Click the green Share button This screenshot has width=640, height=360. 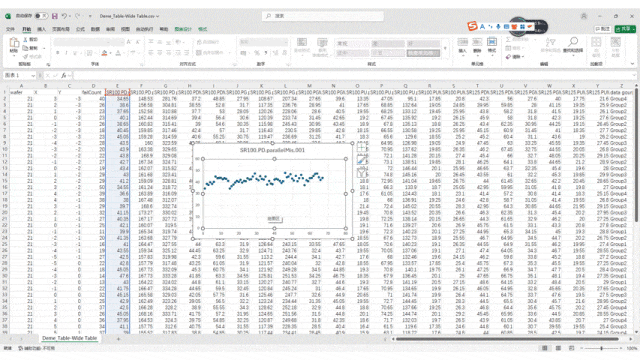[625, 29]
